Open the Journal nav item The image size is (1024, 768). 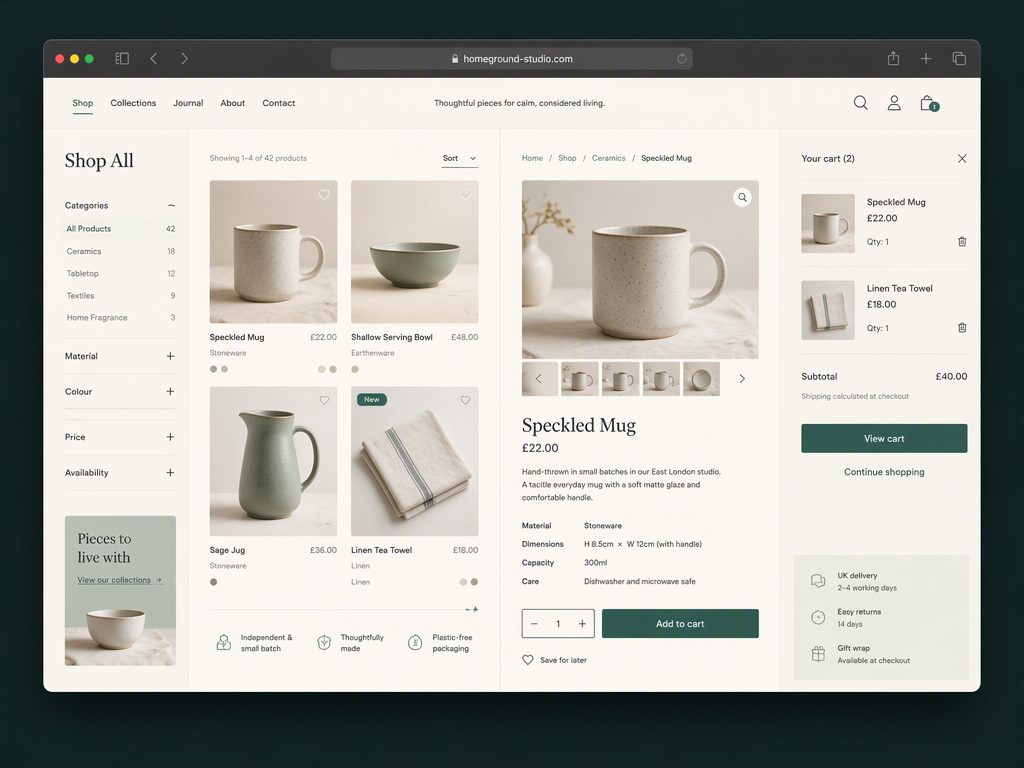pyautogui.click(x=188, y=103)
